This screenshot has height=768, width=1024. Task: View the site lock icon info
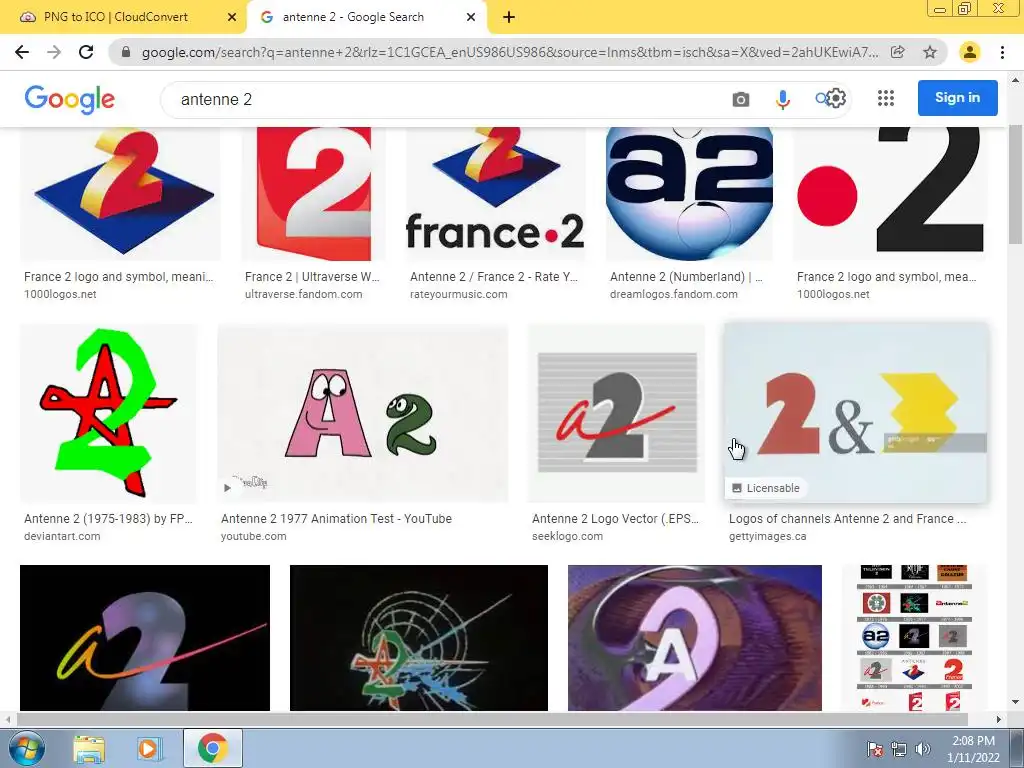(126, 52)
